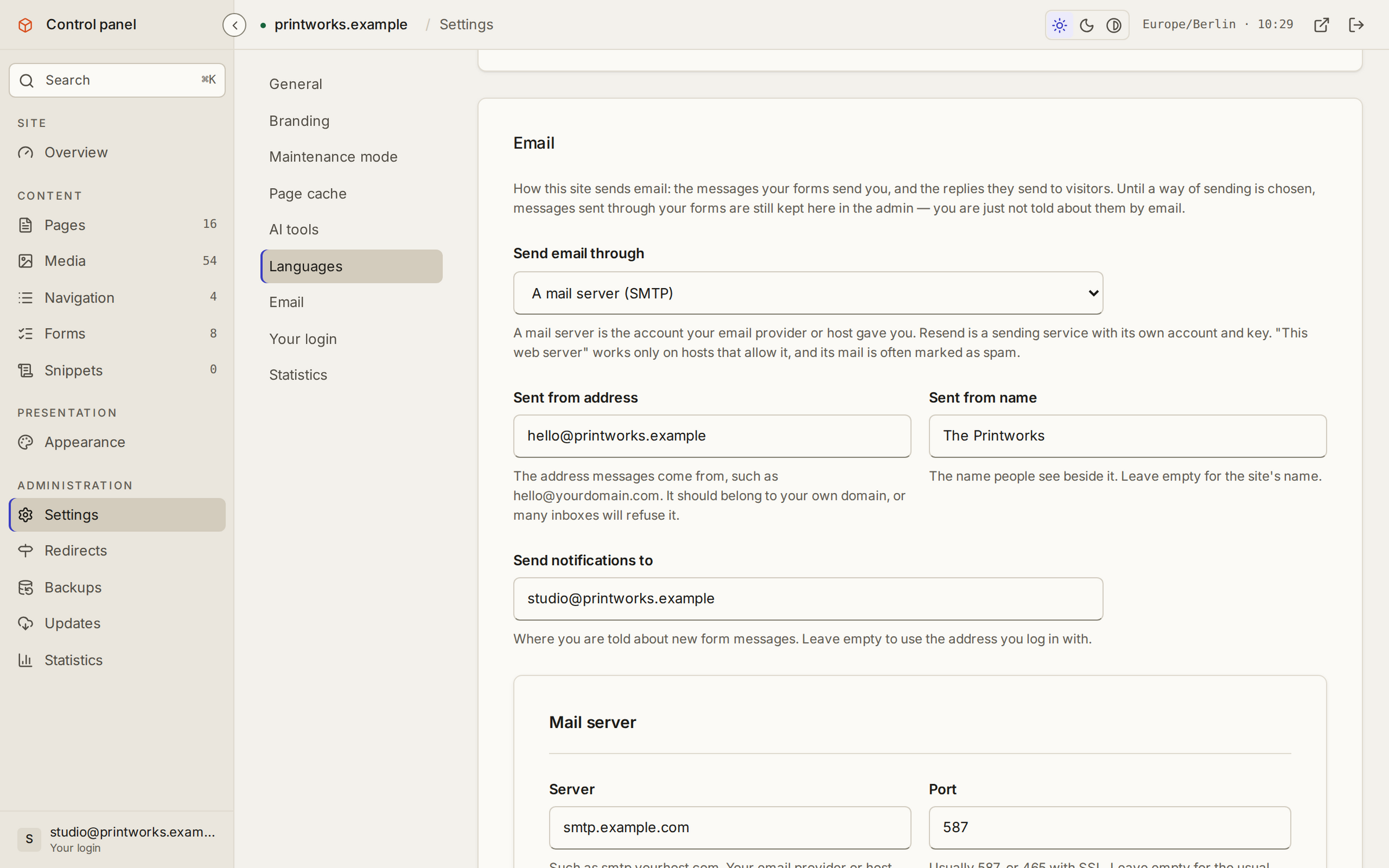Open Your login settings section
The height and width of the screenshot is (868, 1389).
(x=351, y=339)
